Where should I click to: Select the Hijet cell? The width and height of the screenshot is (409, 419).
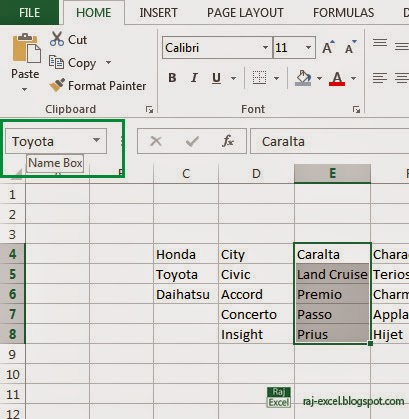(390, 334)
